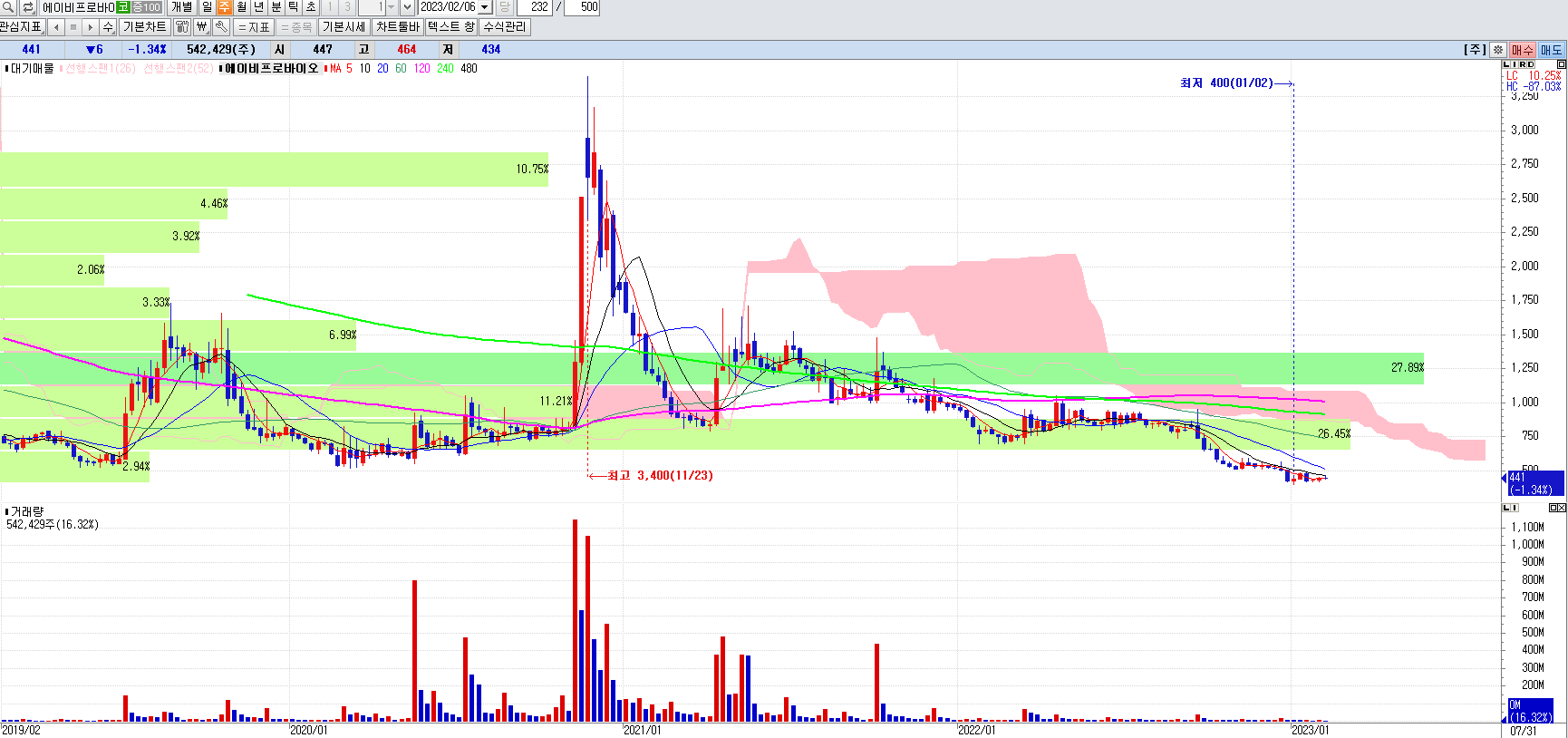
Task: Click the MA 60 legend label
Action: click(401, 68)
